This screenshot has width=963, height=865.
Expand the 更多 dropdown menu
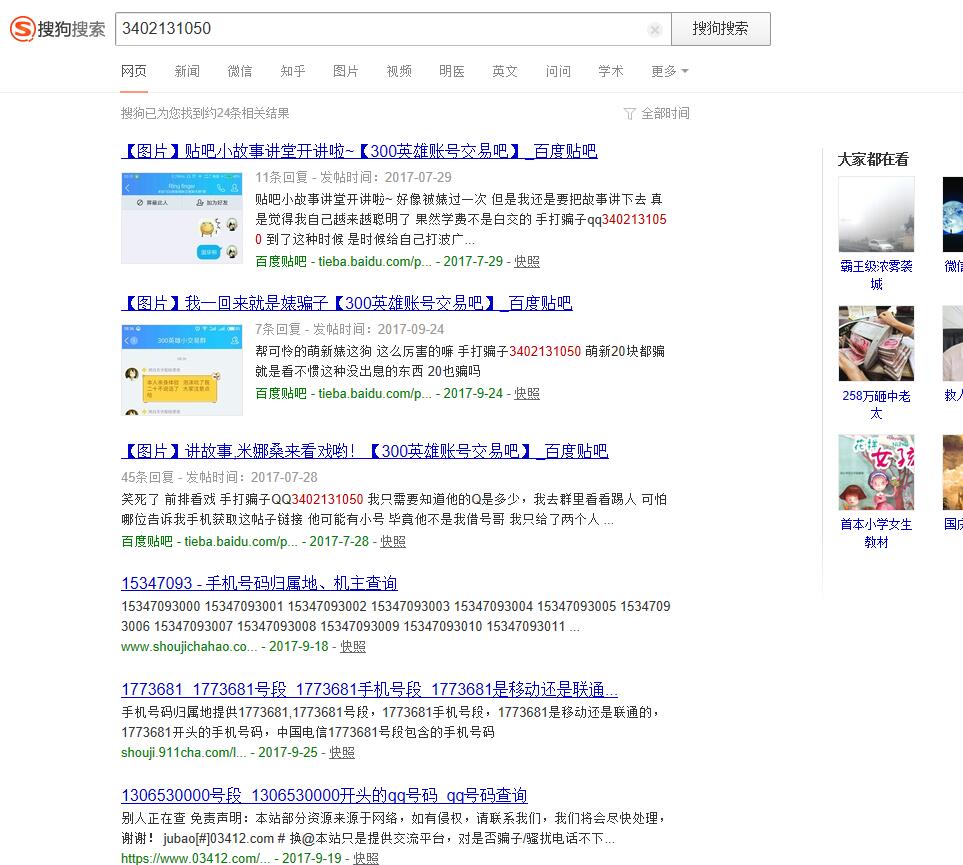coord(669,71)
